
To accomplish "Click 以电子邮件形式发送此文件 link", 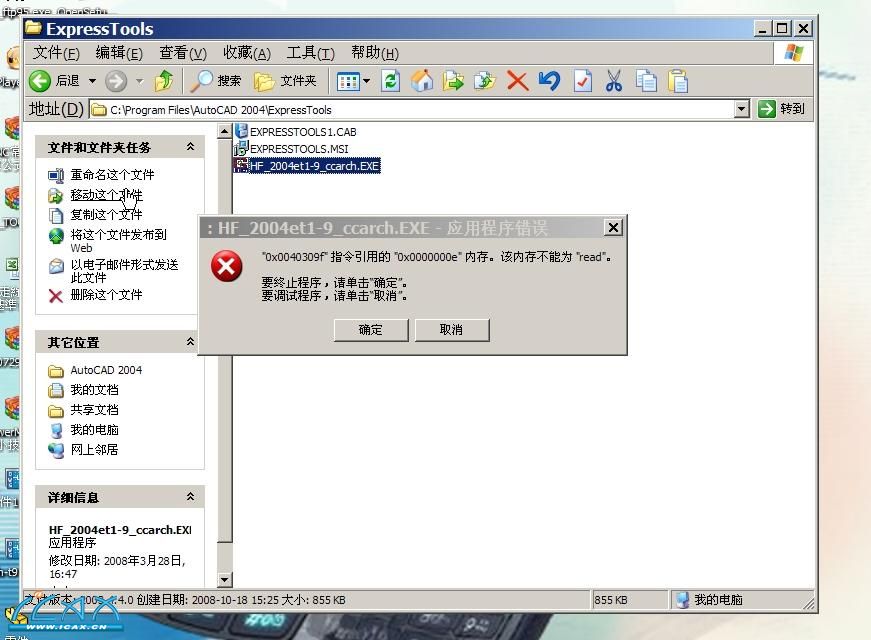I will point(124,271).
